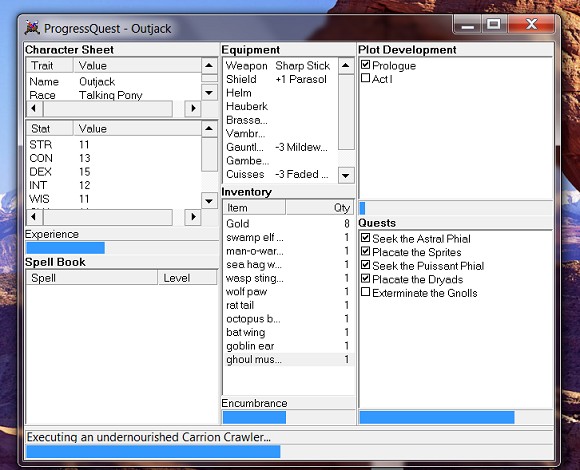Click the Qty column header in Inventory
The image size is (580, 470).
pyautogui.click(x=320, y=207)
